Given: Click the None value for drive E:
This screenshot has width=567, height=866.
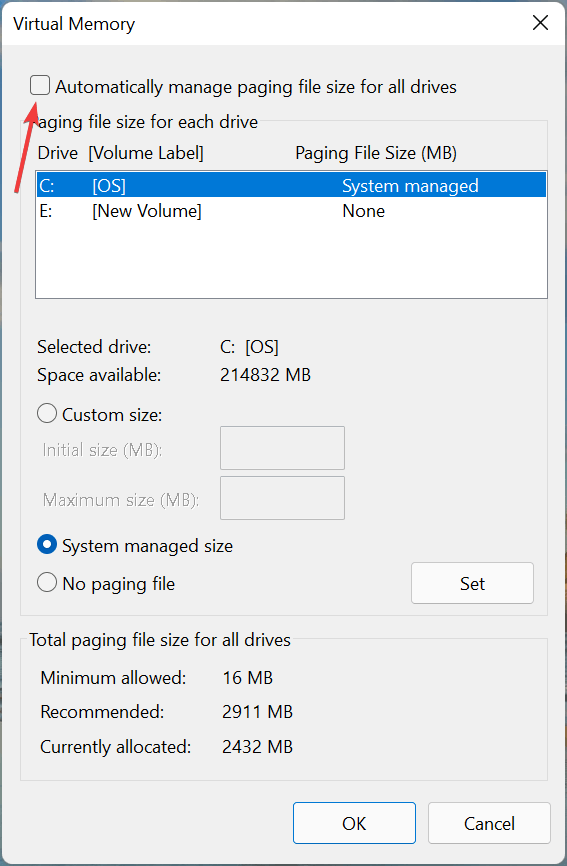Looking at the screenshot, I should click(363, 211).
